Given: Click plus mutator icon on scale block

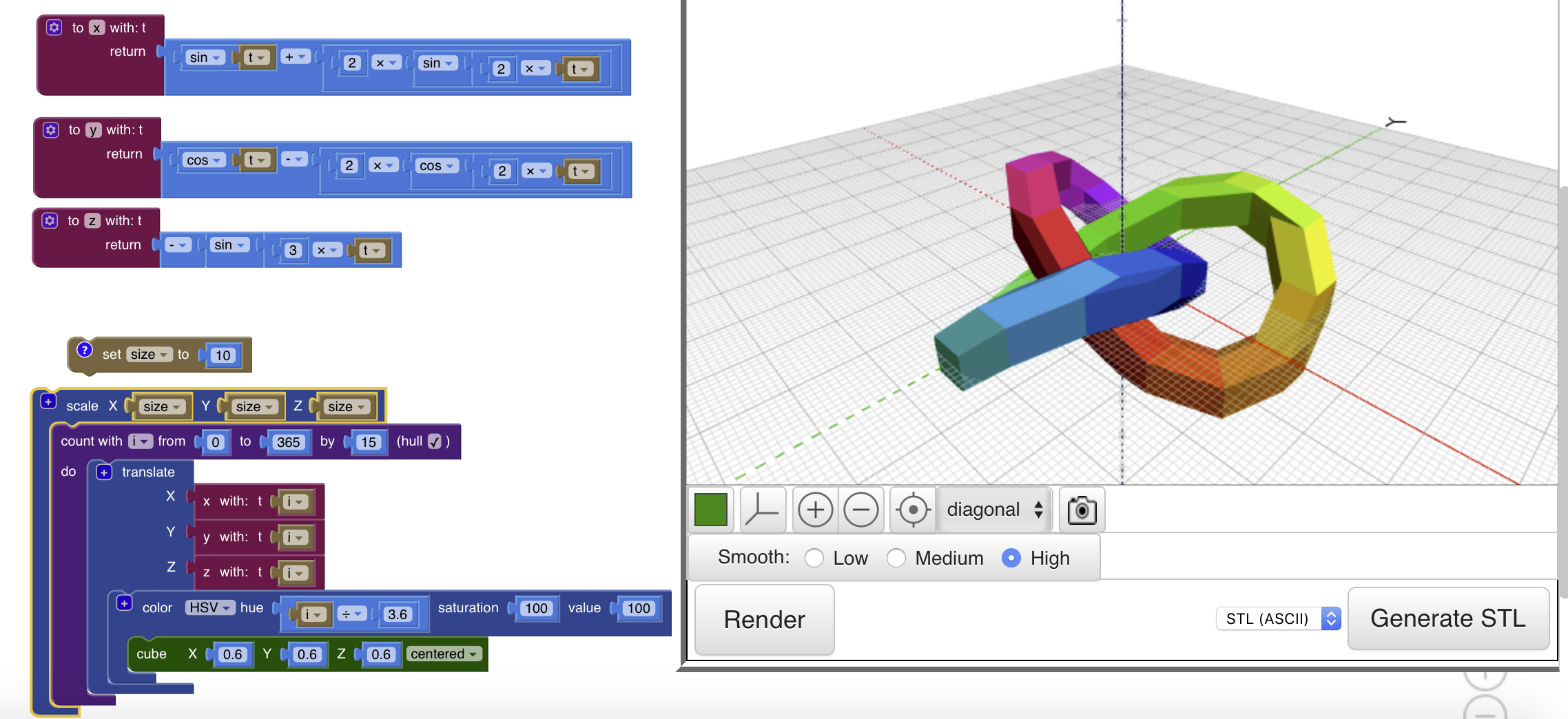Looking at the screenshot, I should [48, 402].
